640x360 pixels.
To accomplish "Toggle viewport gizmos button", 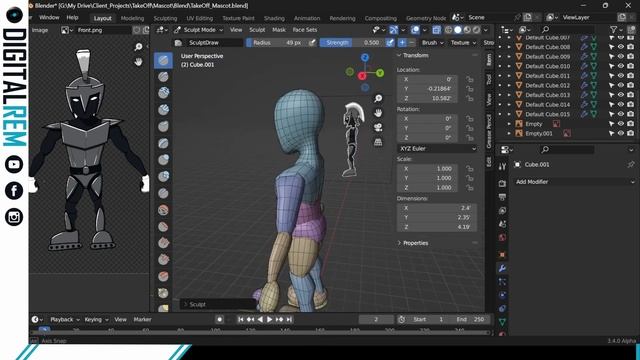I will point(394,30).
